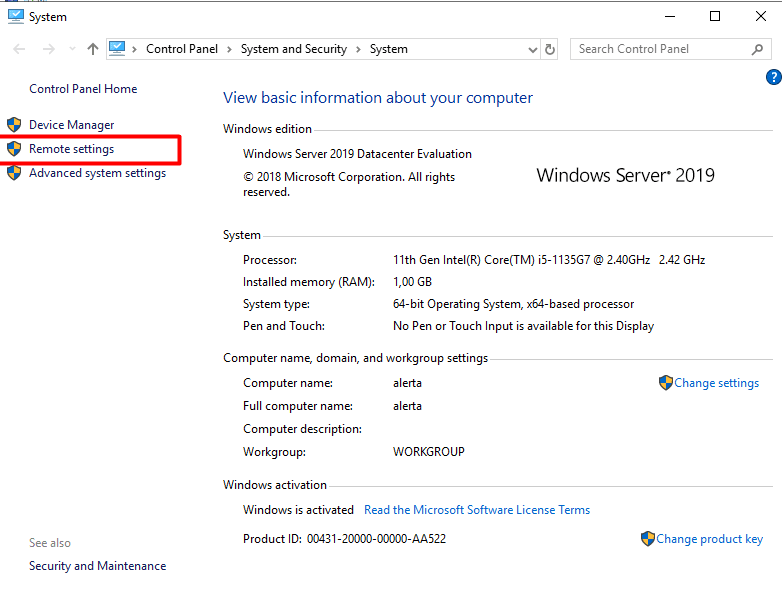
Task: Go back with the back arrow
Action: (x=19, y=49)
